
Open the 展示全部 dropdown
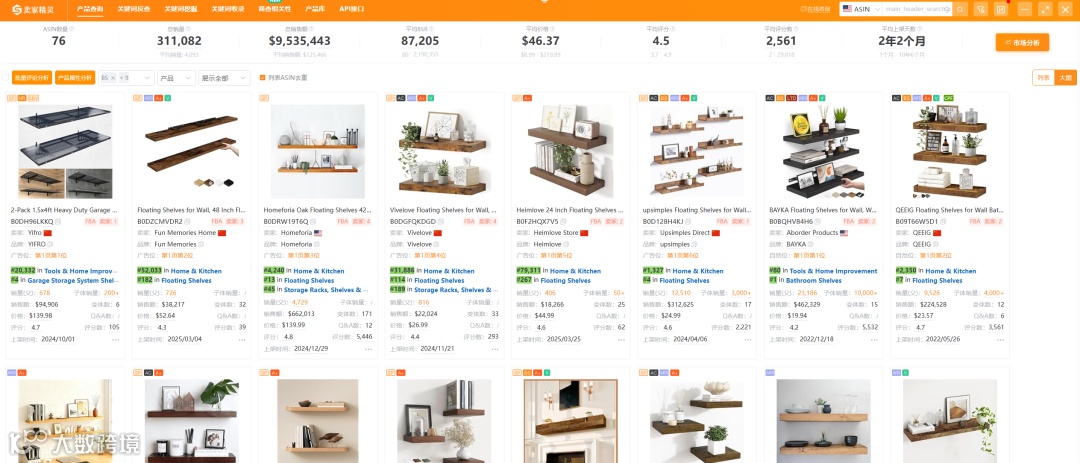pyautogui.click(x=225, y=78)
